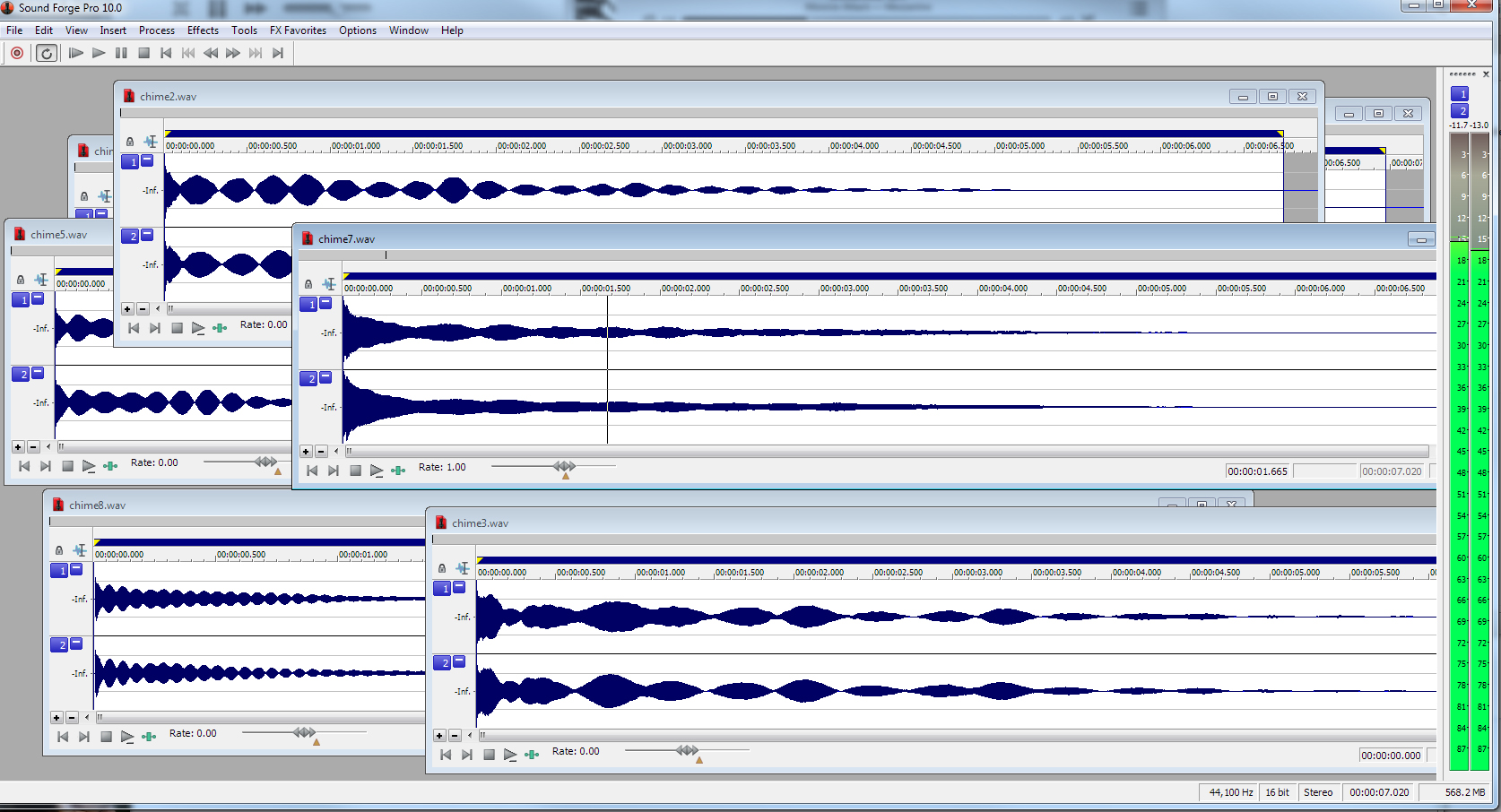1501x812 pixels.
Task: Toggle the edit lock icon in chime7.wav
Action: 308,284
